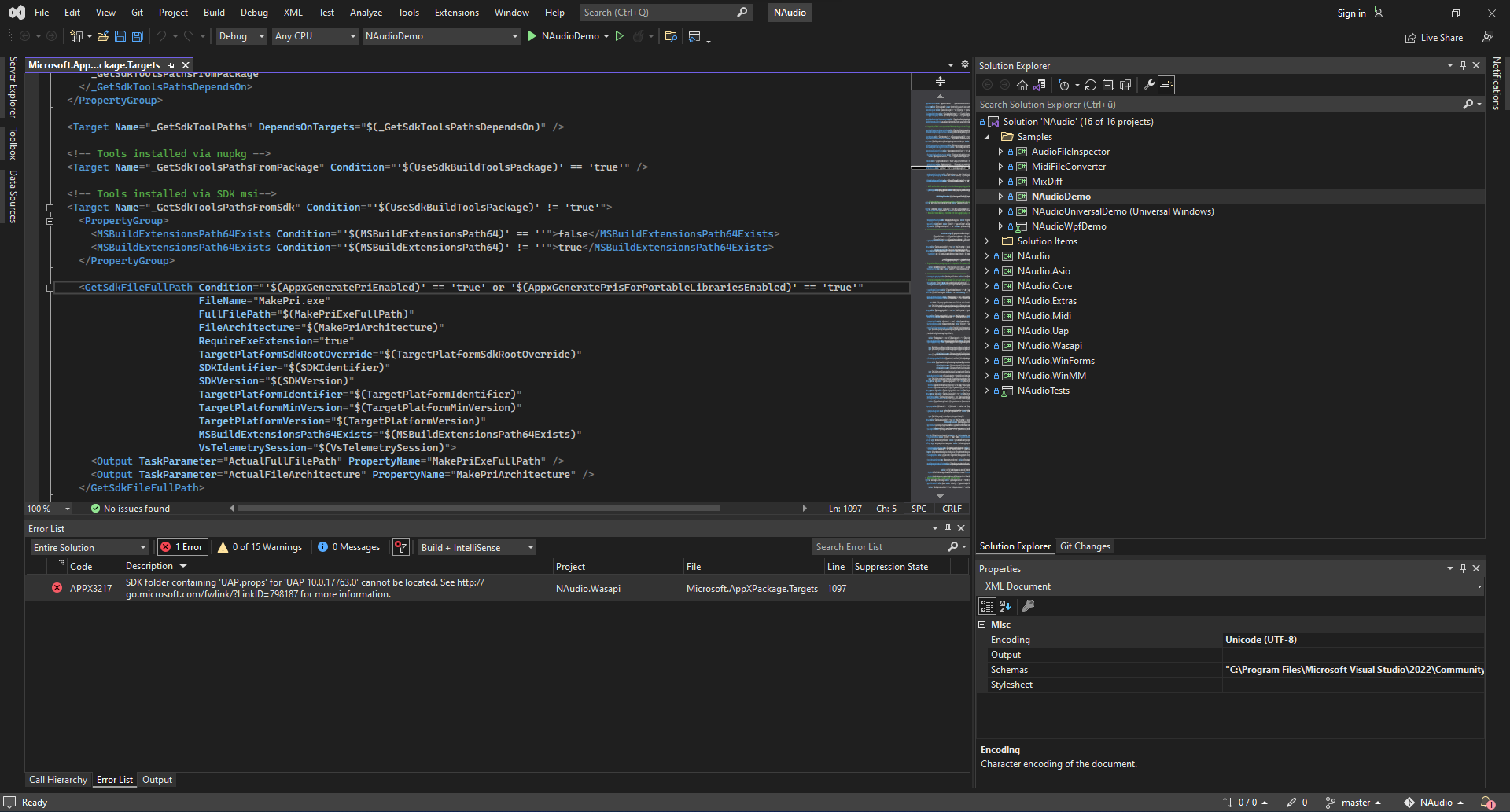Open the Build + IntelliSense dropdown

coord(476,546)
